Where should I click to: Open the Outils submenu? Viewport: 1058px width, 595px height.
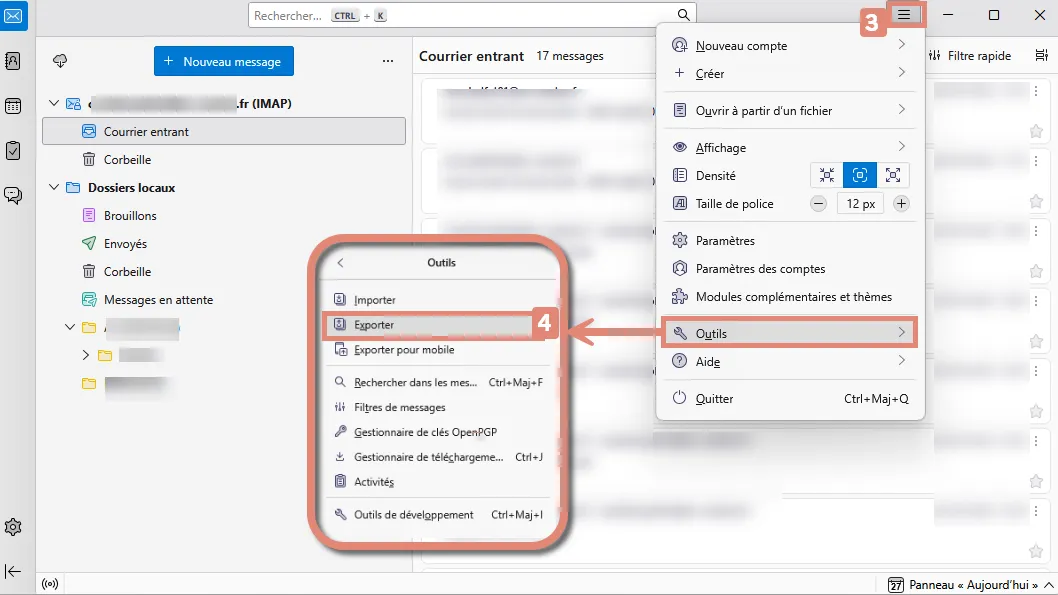tap(790, 333)
